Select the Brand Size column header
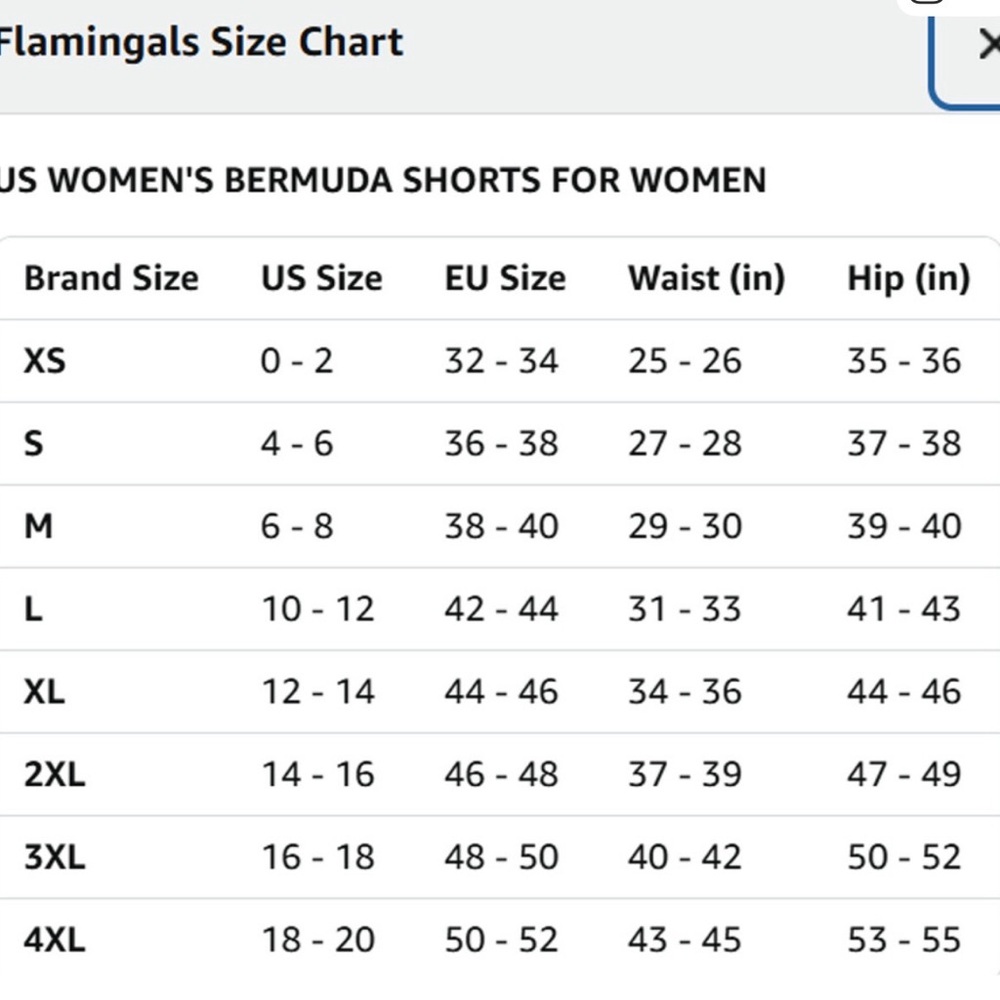 (111, 278)
